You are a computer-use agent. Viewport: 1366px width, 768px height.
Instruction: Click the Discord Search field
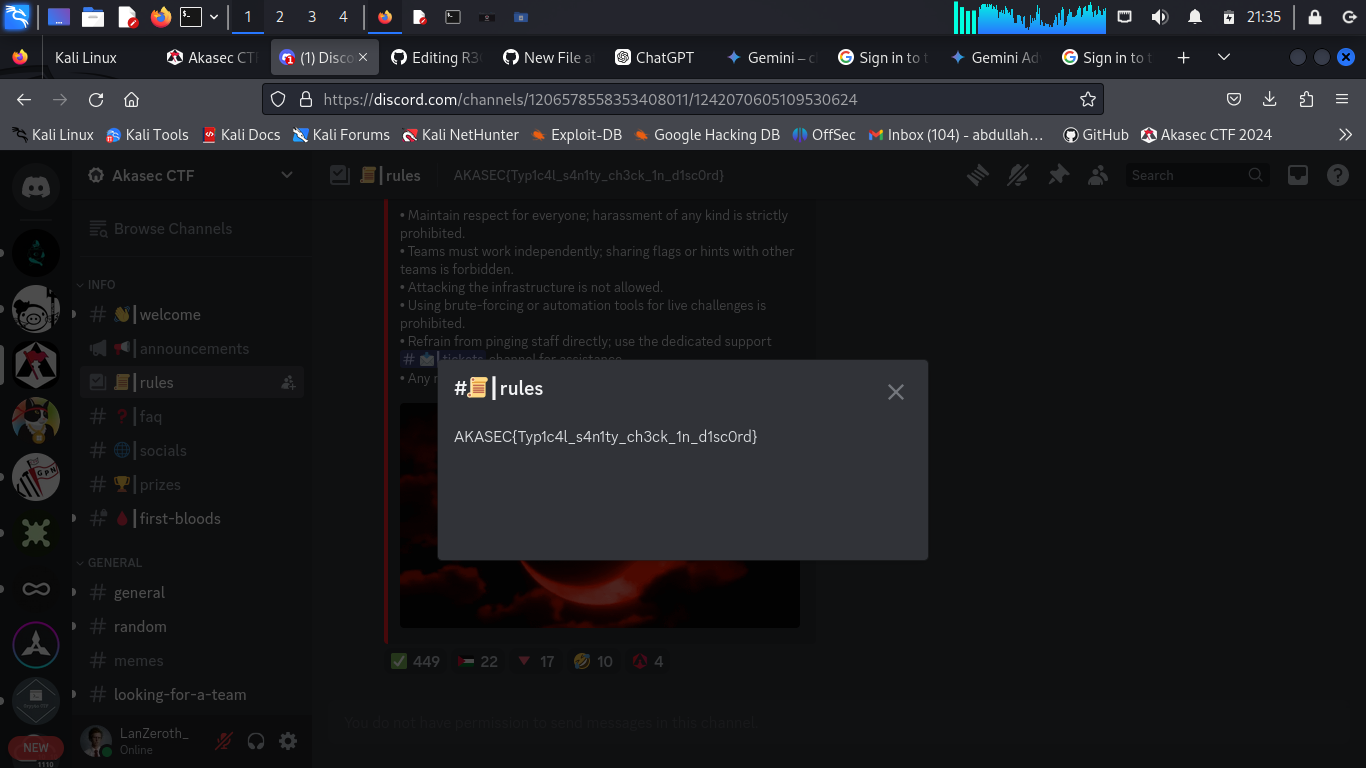[x=1198, y=175]
